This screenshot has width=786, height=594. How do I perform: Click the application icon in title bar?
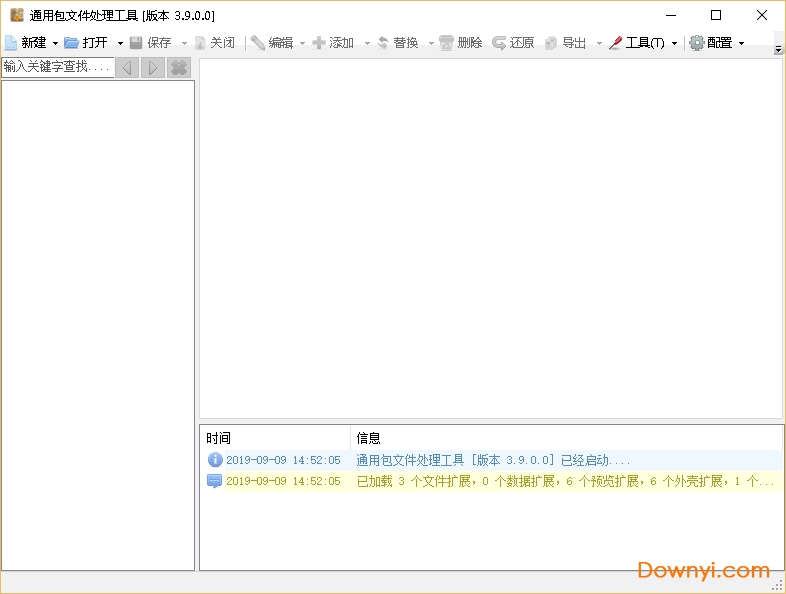[x=17, y=15]
